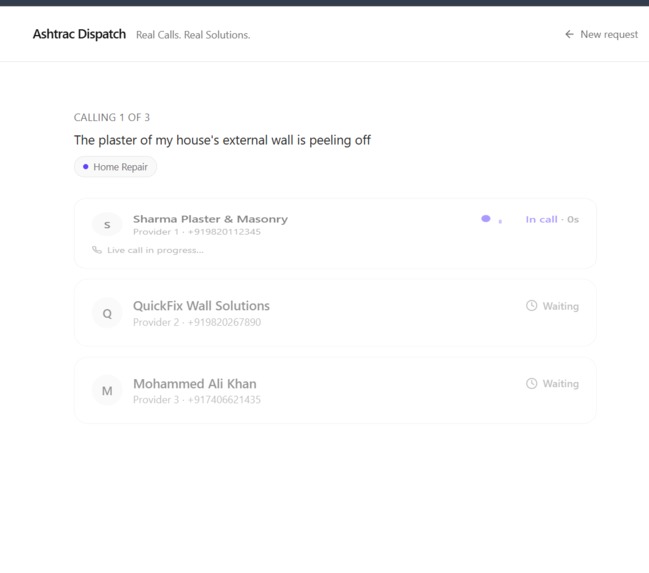Screen dimensions: 649x573
Task: Click Waiting status for QuickFix Wall Solutions
Action: point(560,306)
